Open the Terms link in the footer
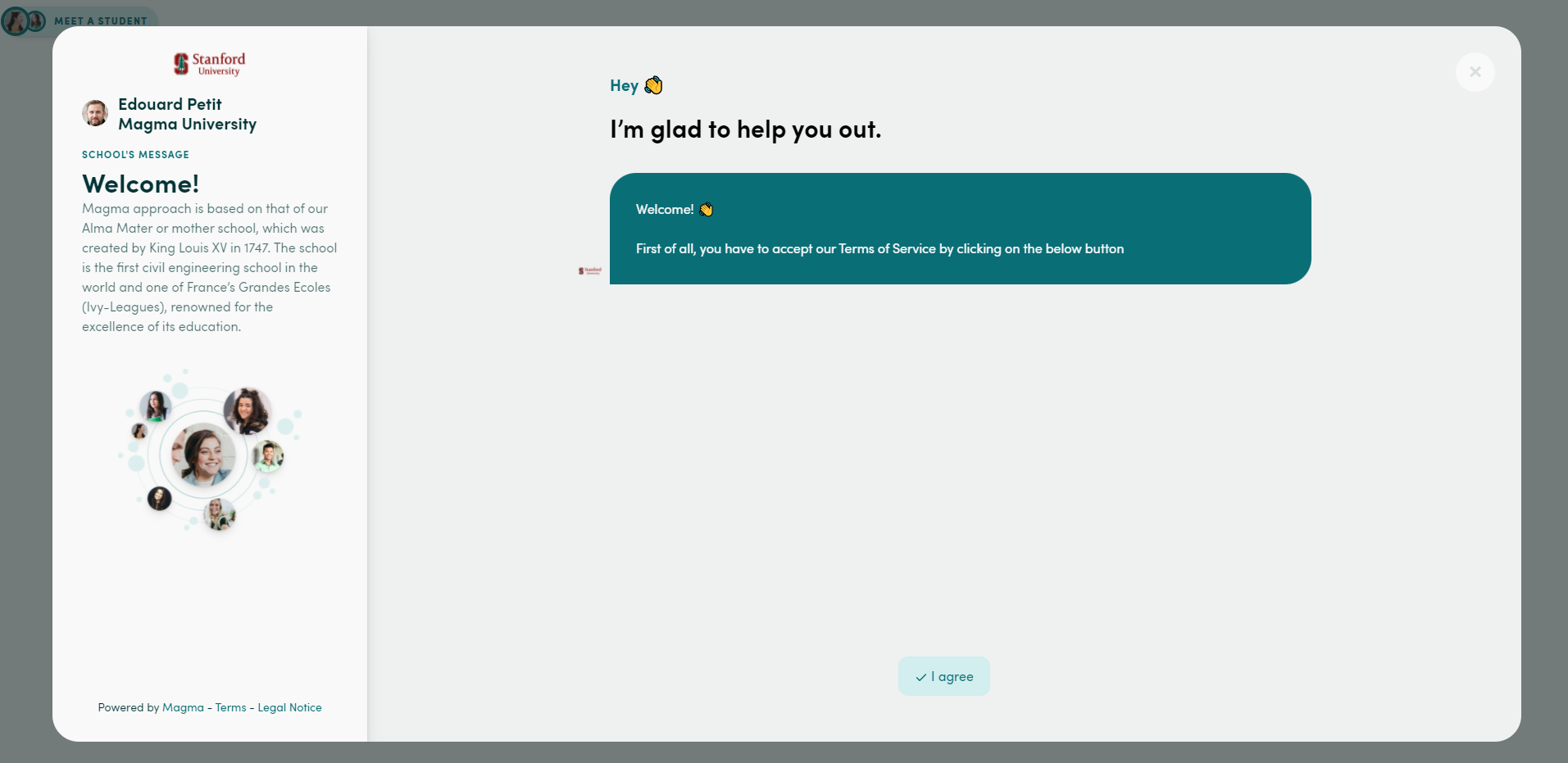 point(230,707)
